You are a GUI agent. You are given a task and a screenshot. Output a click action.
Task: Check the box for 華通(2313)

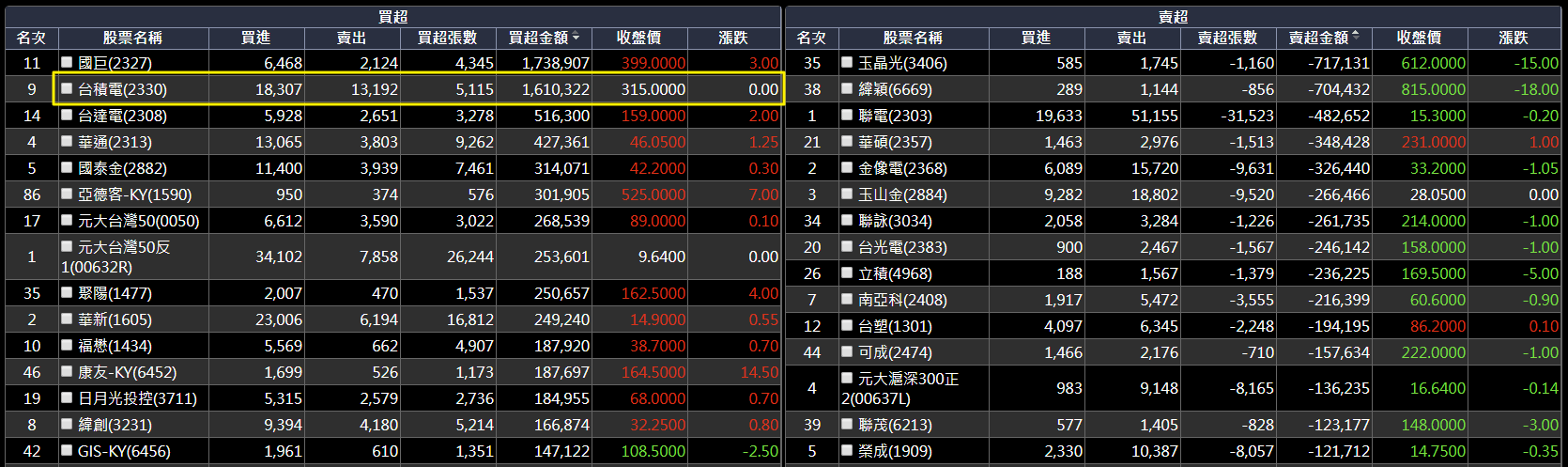tap(67, 141)
